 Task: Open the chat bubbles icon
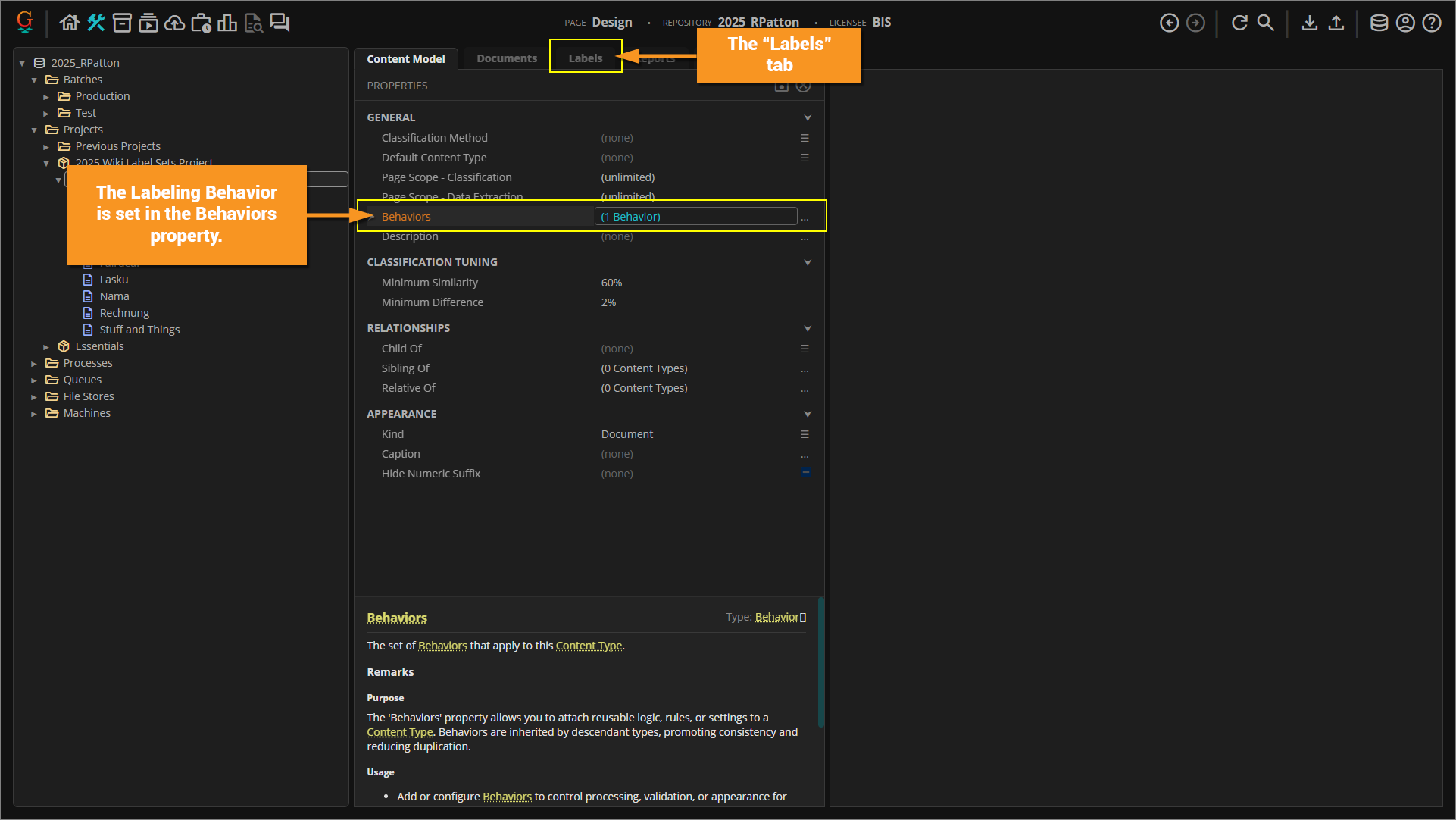(x=280, y=23)
